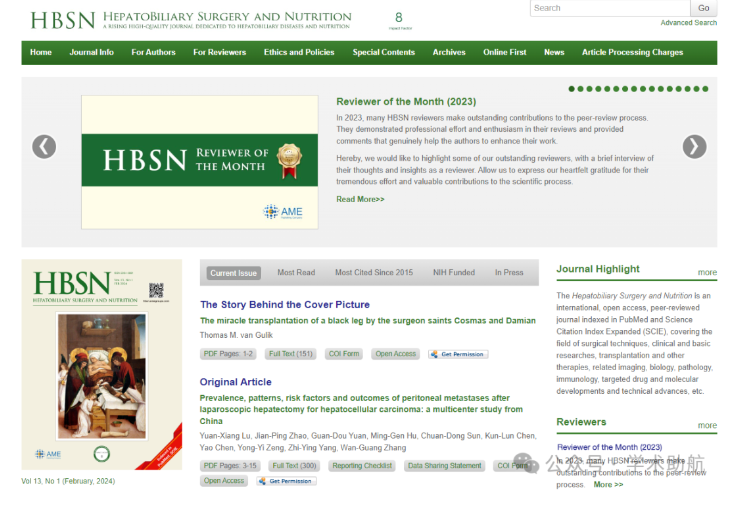
Task: Open the miracle transplantation article title
Action: point(367,321)
